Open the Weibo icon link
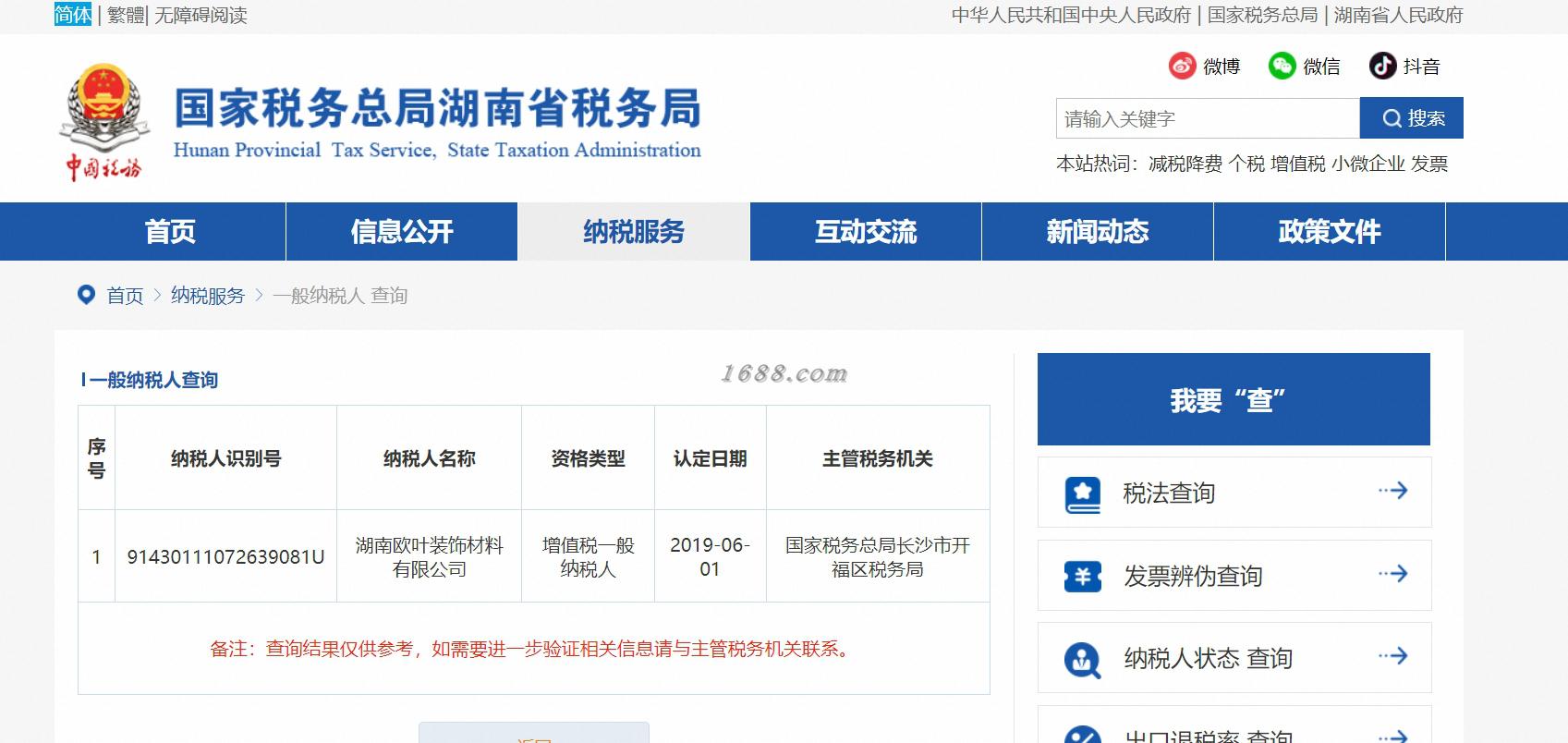Viewport: 1568px width, 743px height. [x=1183, y=66]
